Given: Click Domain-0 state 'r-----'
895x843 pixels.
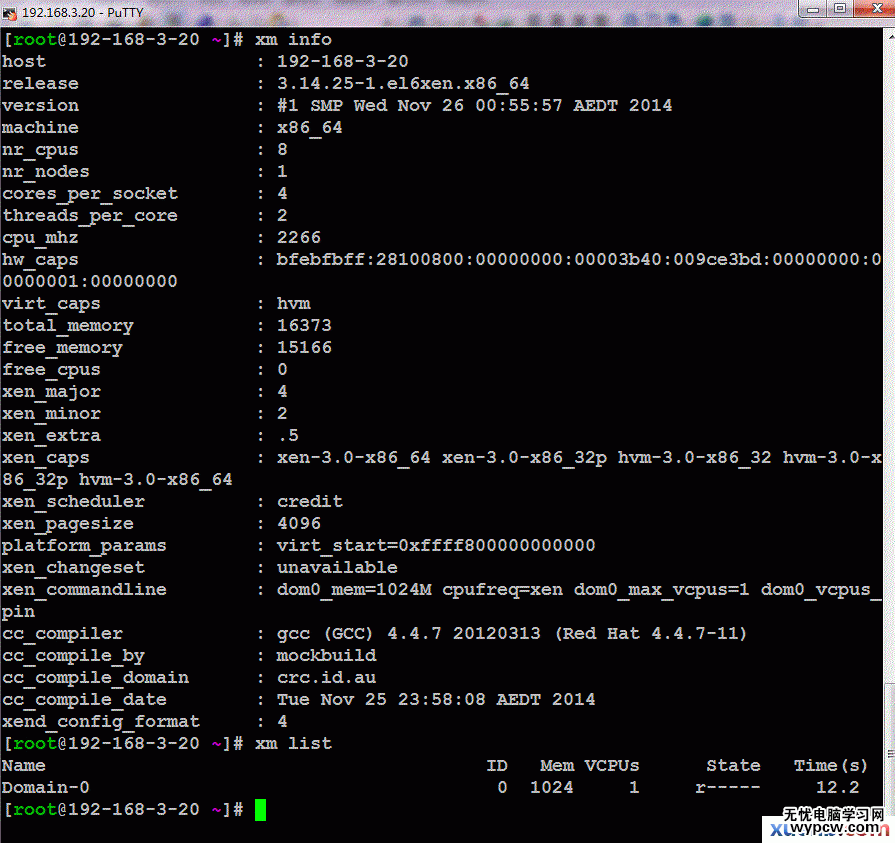Looking at the screenshot, I should pos(727,788).
